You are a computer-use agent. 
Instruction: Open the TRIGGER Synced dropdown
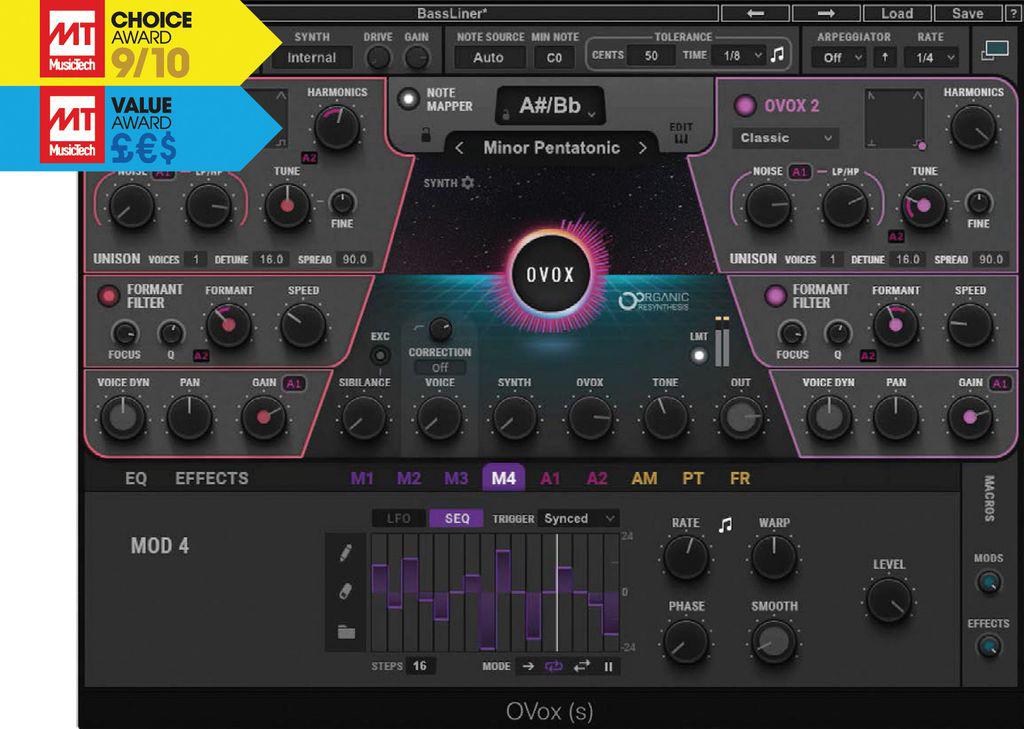579,519
